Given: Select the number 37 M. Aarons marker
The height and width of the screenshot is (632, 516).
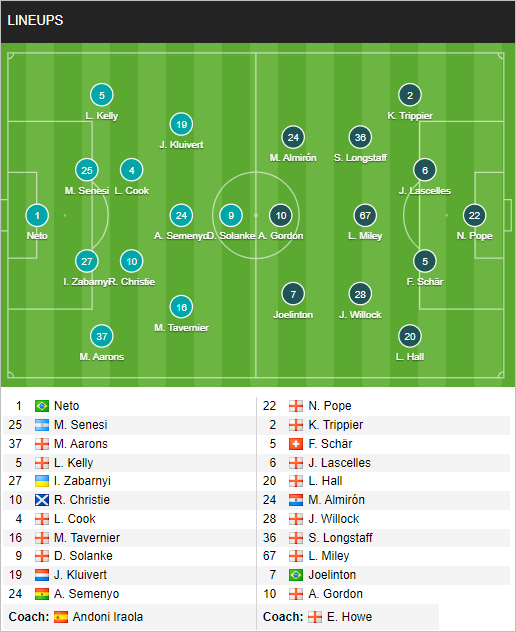Looking at the screenshot, I should [x=102, y=336].
